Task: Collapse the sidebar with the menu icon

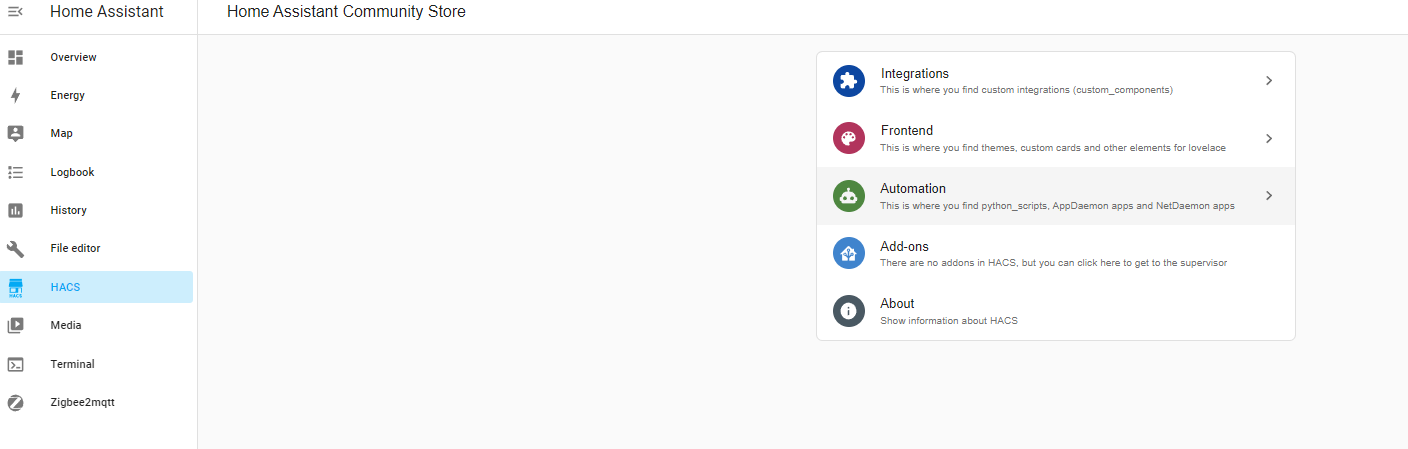Action: [15, 12]
